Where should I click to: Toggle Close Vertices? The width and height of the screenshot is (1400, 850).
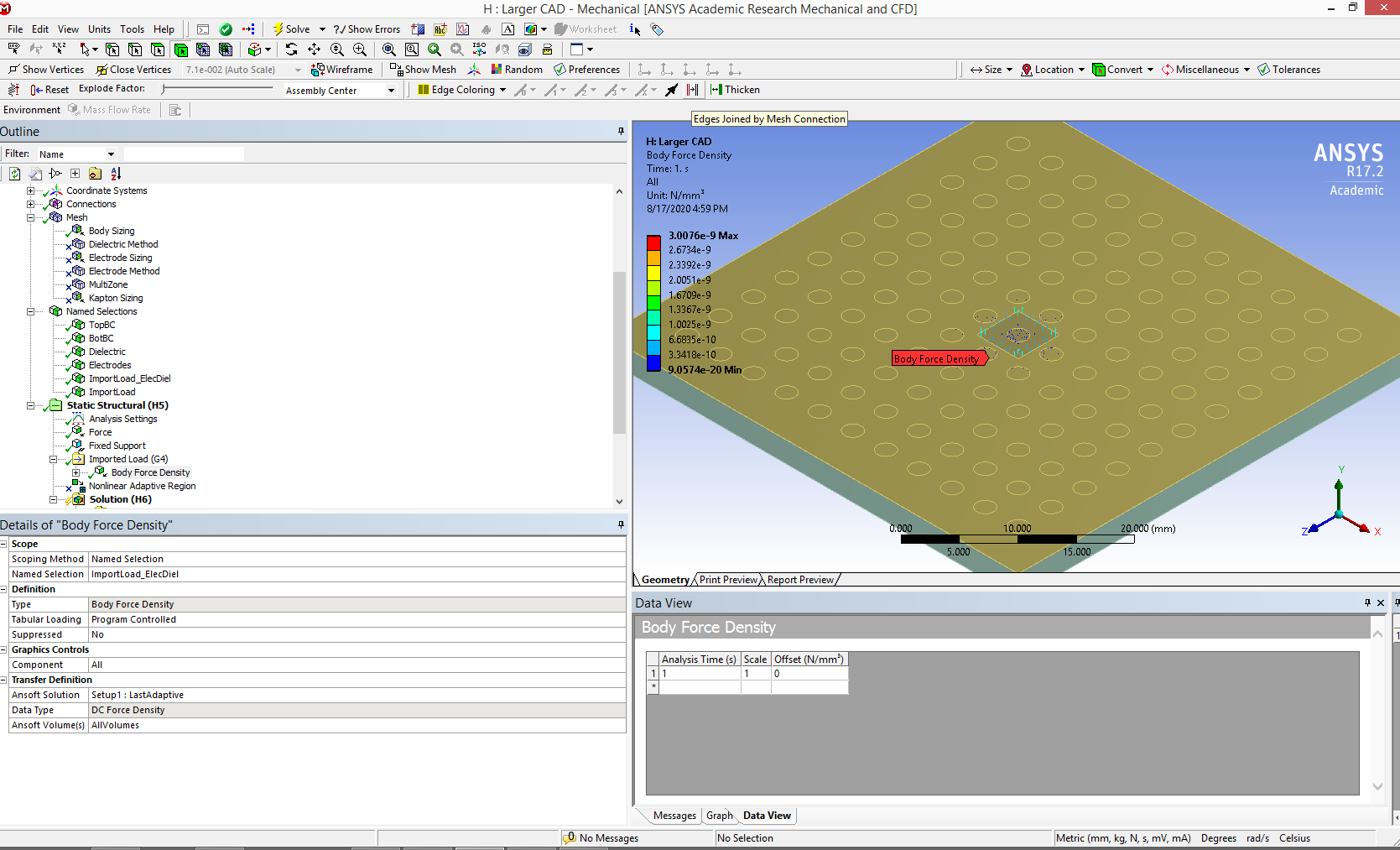click(x=133, y=70)
